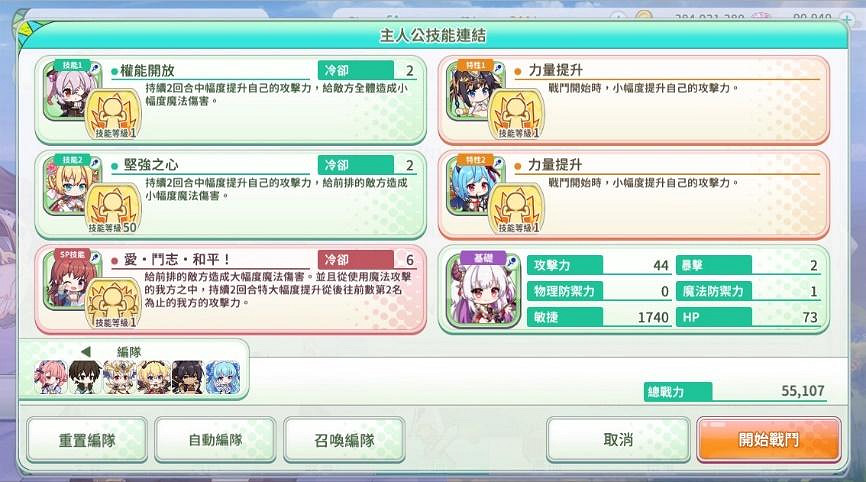Start battle with 開始戰鬥 button
Image resolution: width=866 pixels, height=482 pixels.
pos(769,439)
